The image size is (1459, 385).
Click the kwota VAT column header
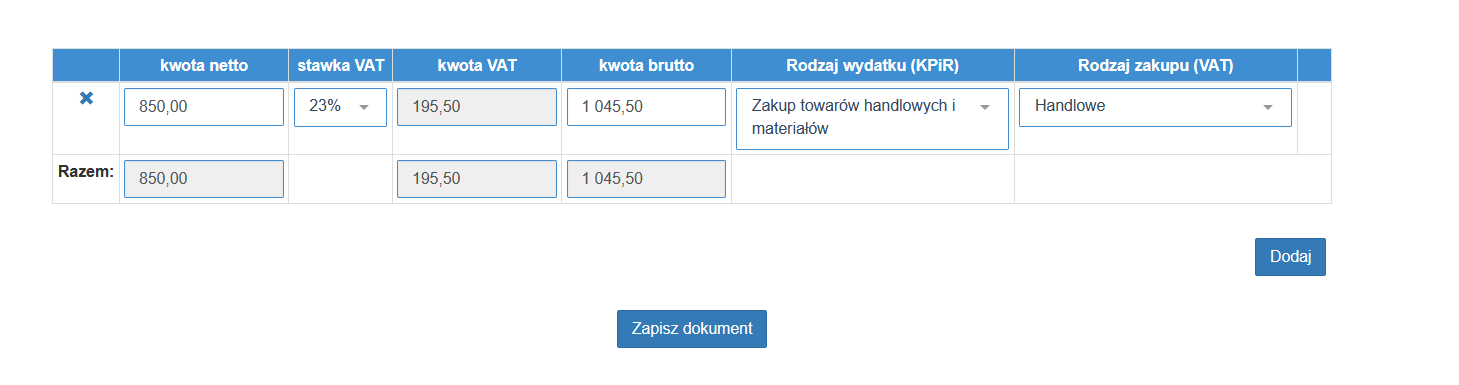[x=477, y=66]
